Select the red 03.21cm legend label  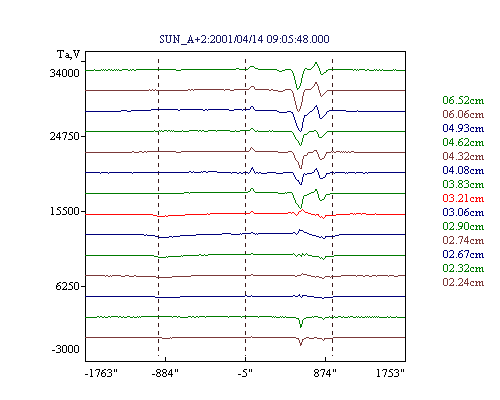(x=463, y=198)
